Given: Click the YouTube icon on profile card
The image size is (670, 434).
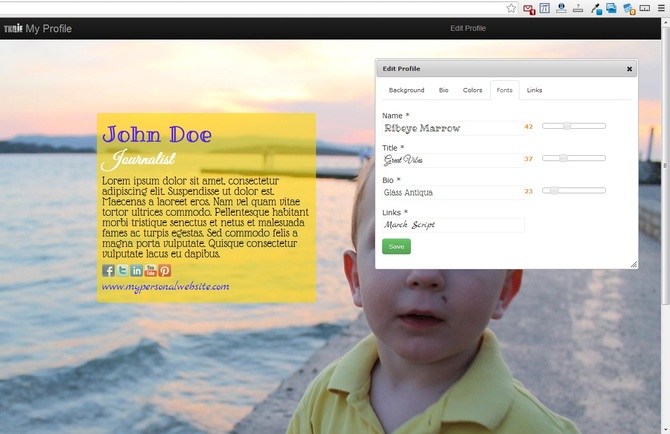Looking at the screenshot, I should tap(150, 270).
